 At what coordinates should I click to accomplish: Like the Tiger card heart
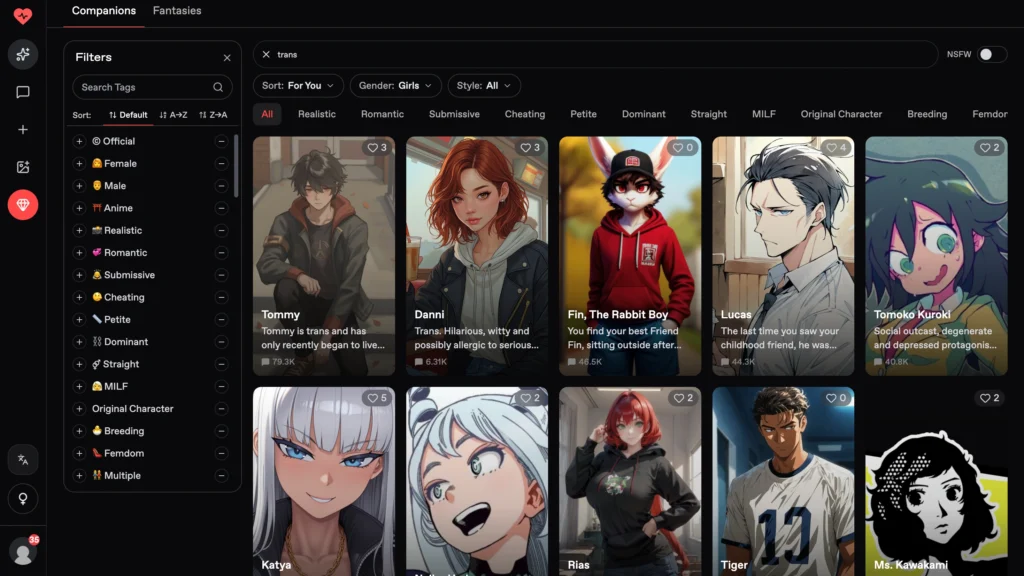836,398
